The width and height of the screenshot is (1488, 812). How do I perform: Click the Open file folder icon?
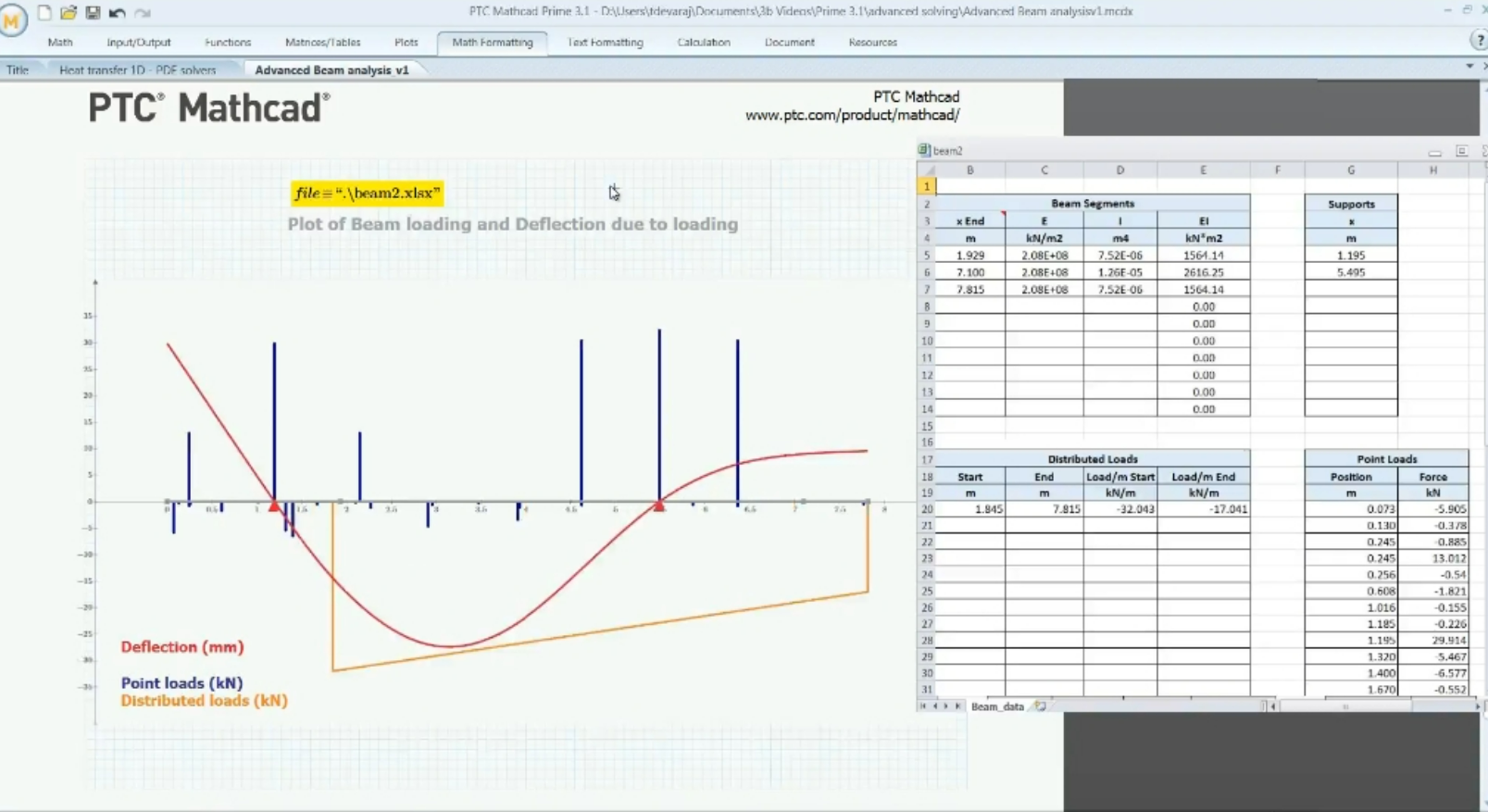coord(68,13)
